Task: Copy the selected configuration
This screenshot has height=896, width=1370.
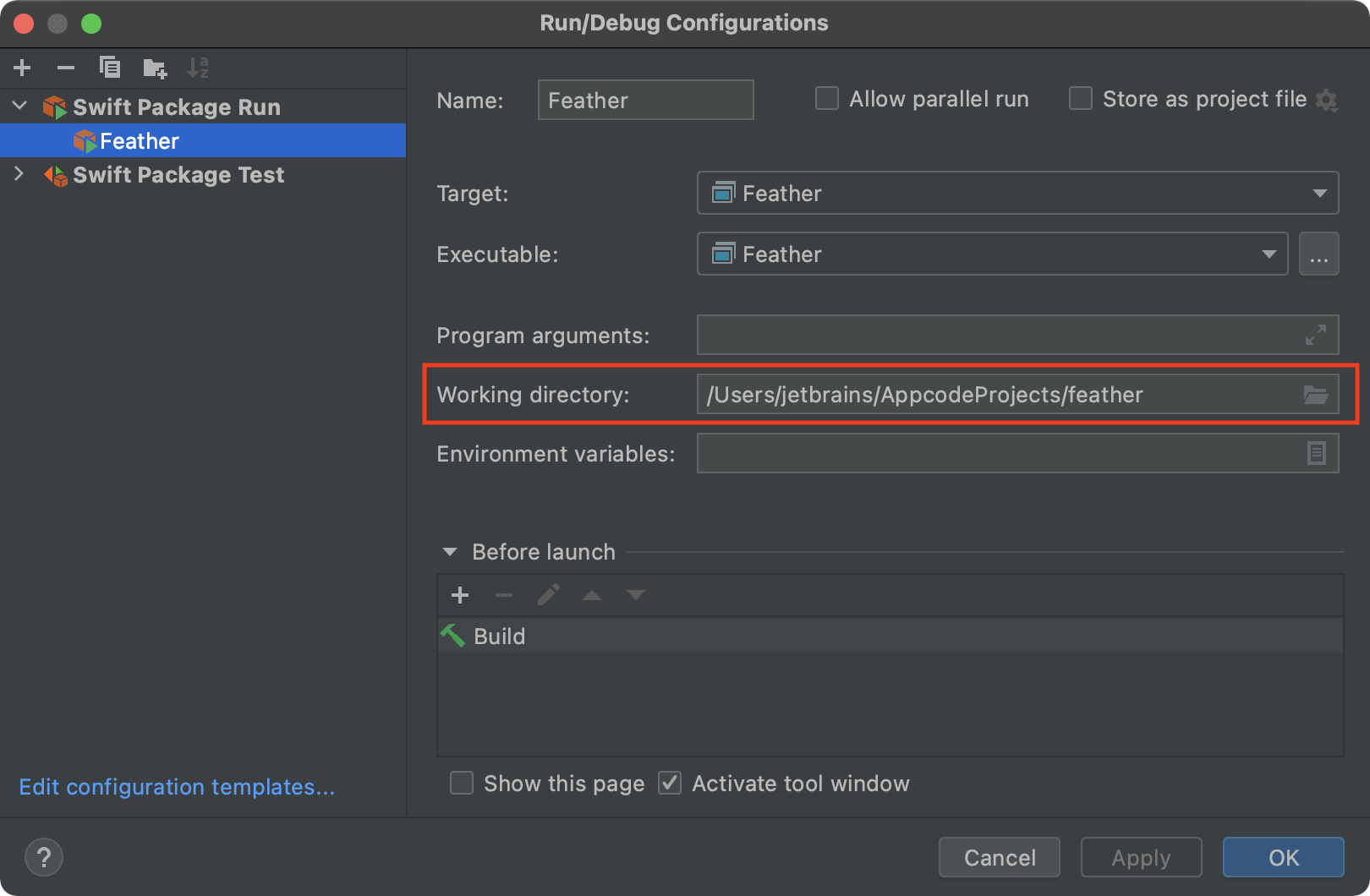Action: (110, 68)
